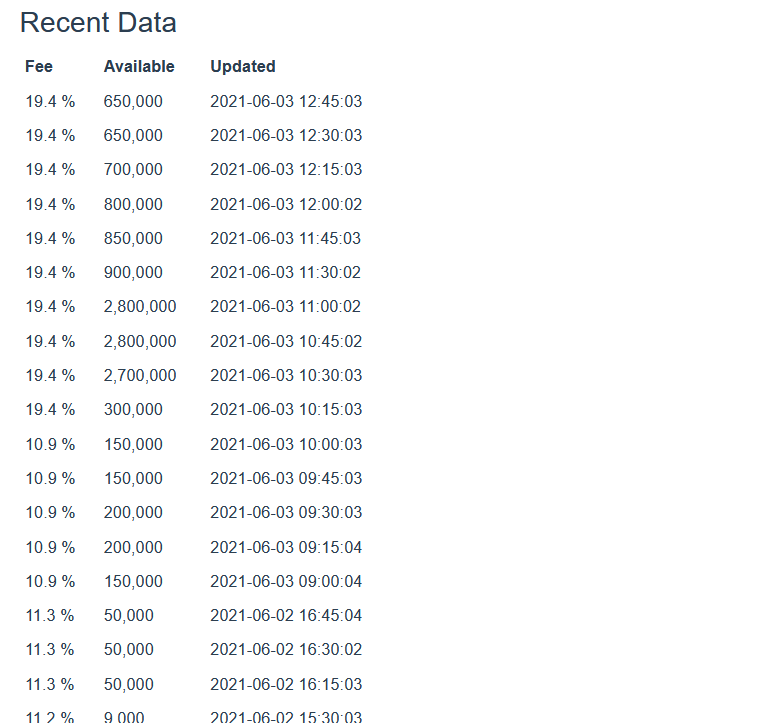Click the 2021-06-02 16:45:04 timestamp
Screen dimensions: 769x723
[286, 615]
